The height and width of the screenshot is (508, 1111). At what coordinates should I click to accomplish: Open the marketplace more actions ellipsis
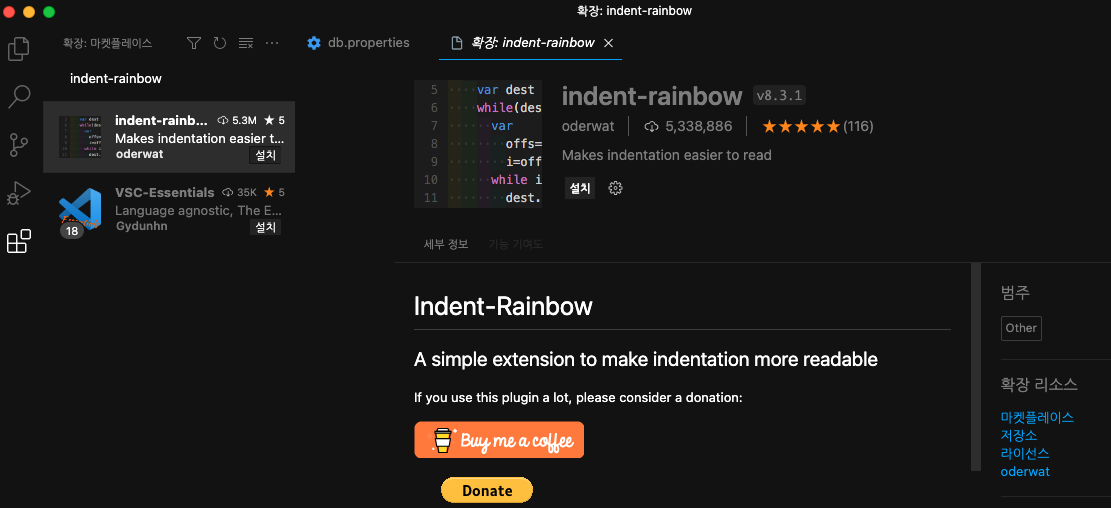click(272, 43)
